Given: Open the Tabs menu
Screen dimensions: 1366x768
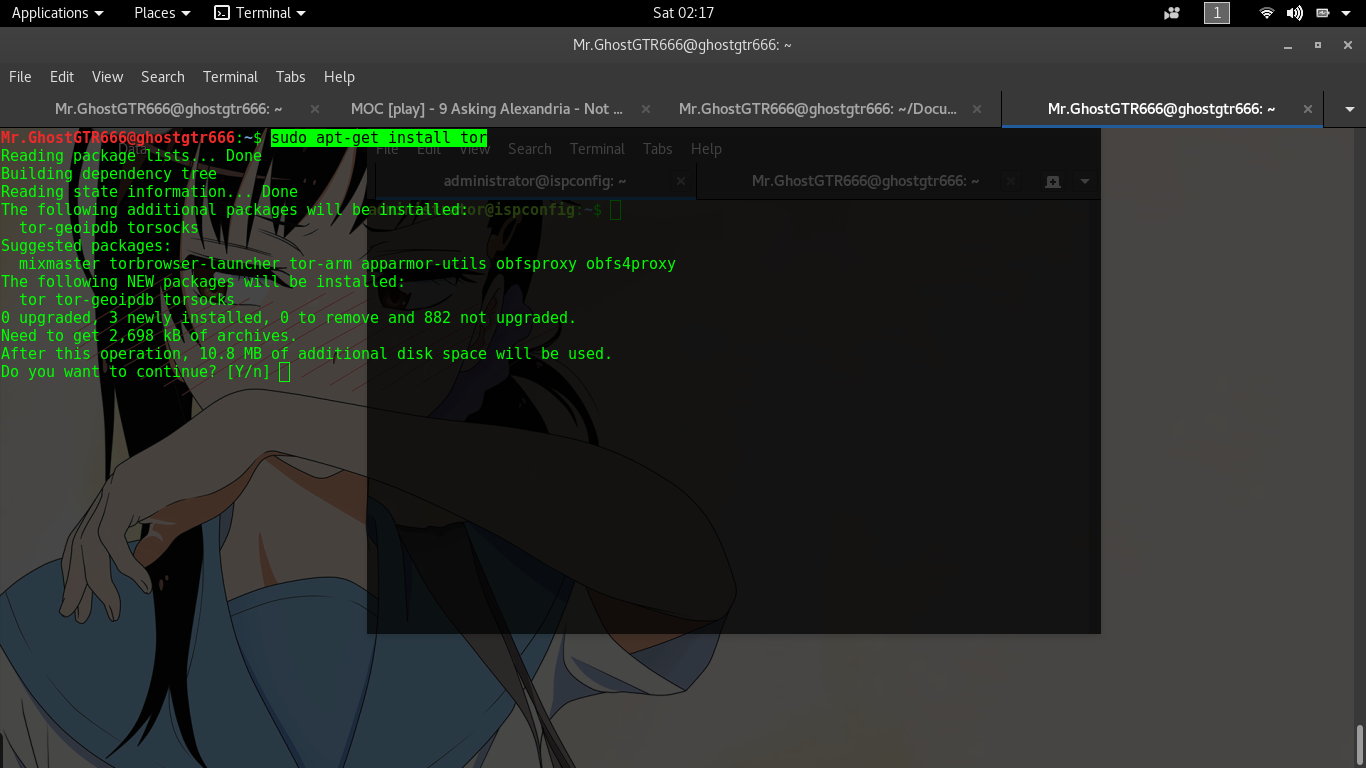Looking at the screenshot, I should (x=290, y=77).
